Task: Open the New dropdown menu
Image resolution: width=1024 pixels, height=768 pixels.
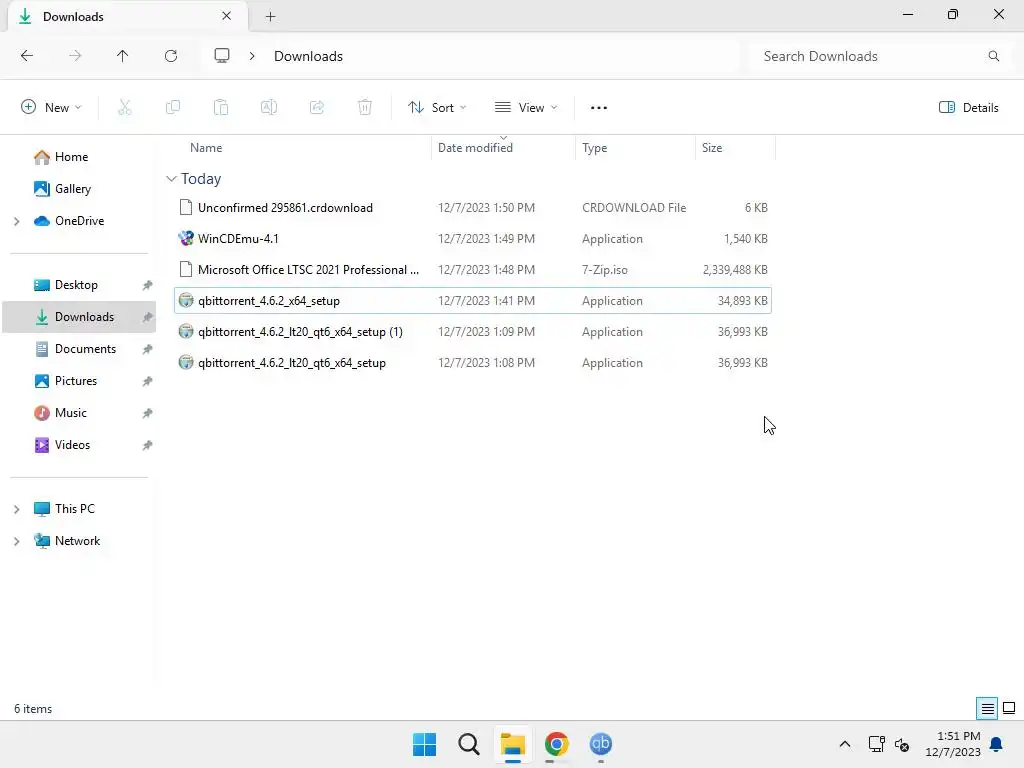Action: [52, 108]
